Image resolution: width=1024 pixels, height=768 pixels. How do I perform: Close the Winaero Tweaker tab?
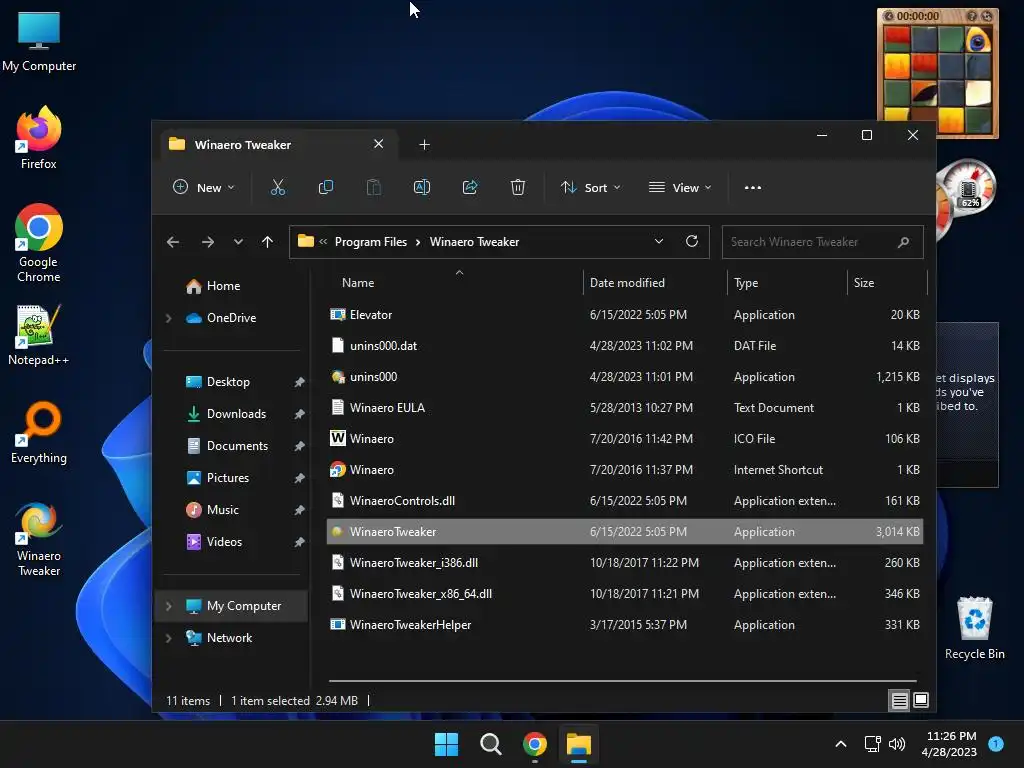(378, 144)
